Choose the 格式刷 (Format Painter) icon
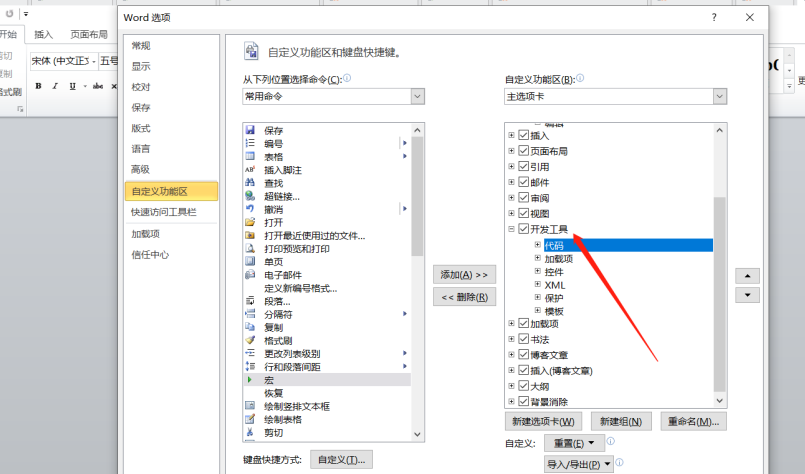Screen dimensions: 805x474 click(x=250, y=340)
